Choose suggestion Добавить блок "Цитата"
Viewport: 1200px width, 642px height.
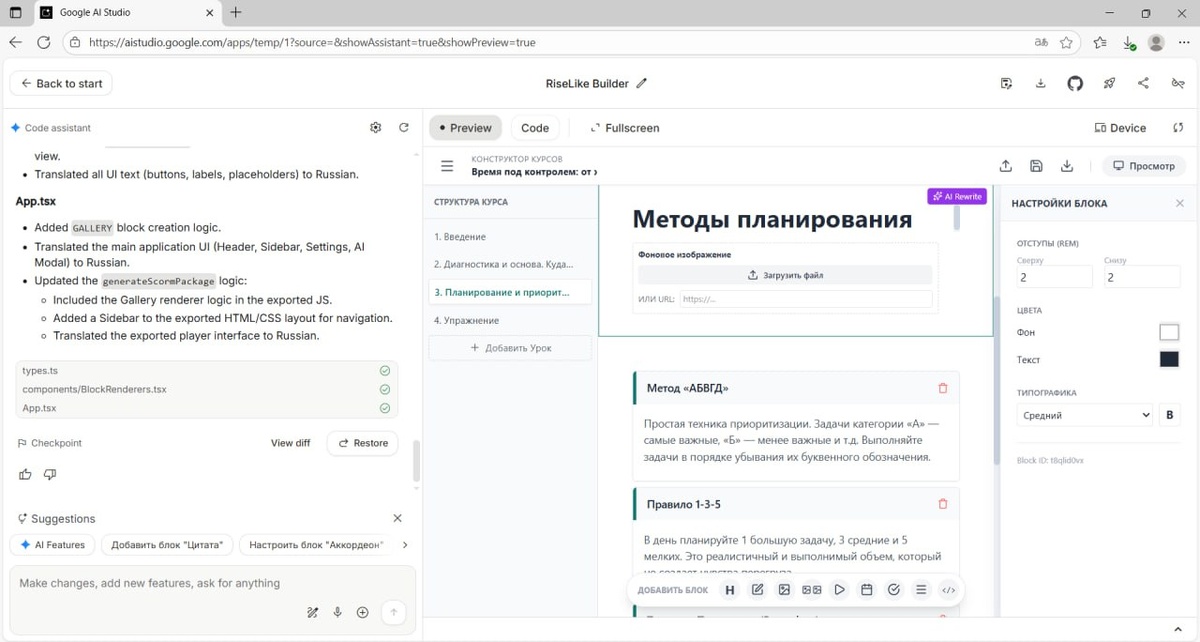pos(168,545)
